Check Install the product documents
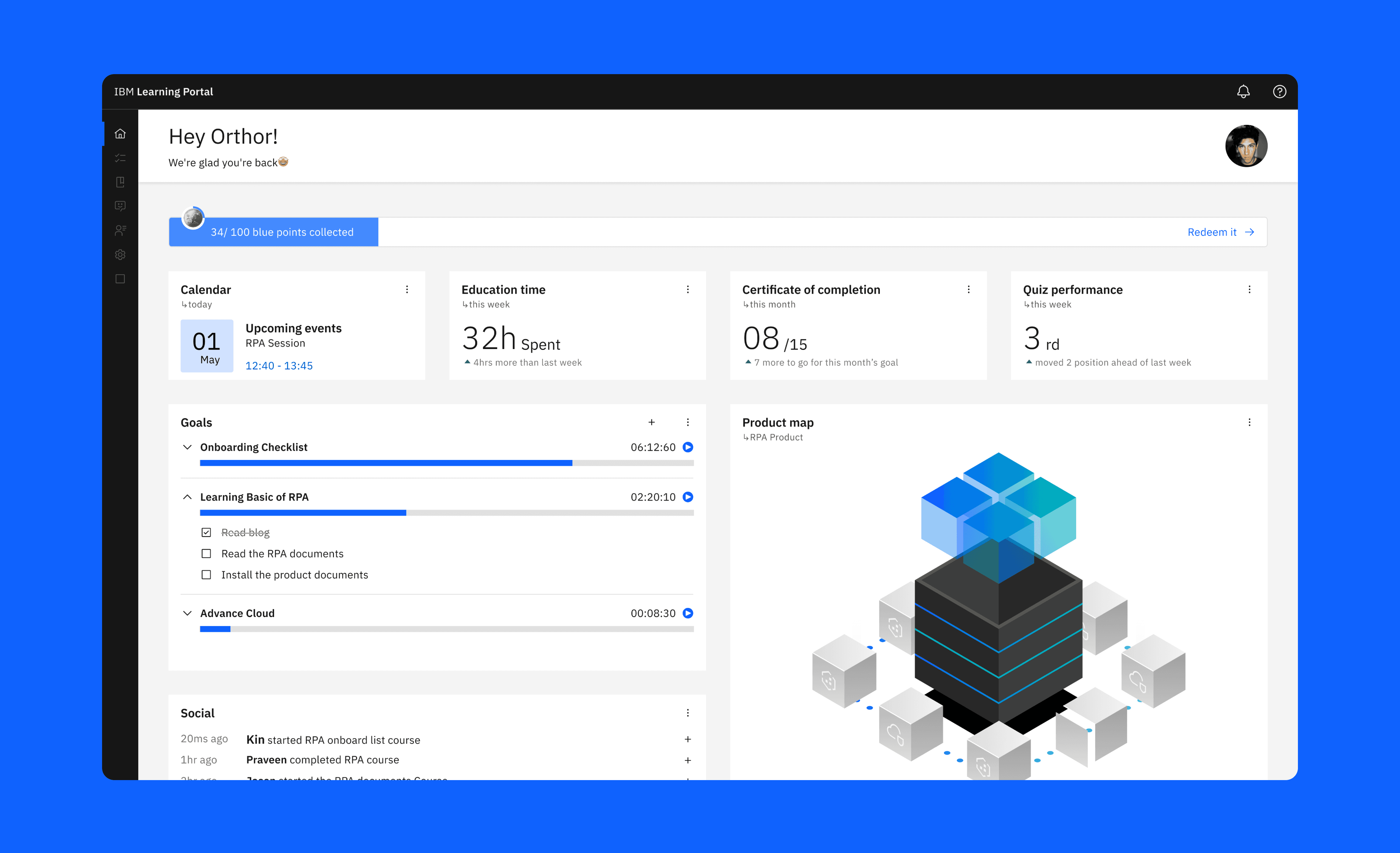The height and width of the screenshot is (853, 1400). (x=206, y=575)
